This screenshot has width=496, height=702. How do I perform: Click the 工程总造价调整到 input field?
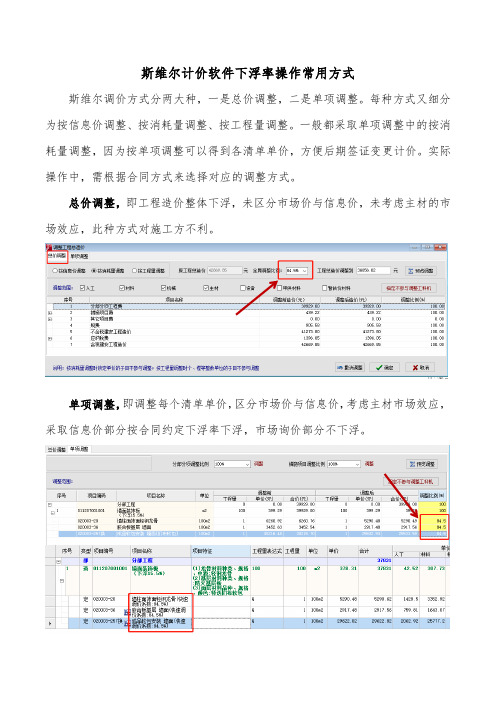(x=373, y=270)
